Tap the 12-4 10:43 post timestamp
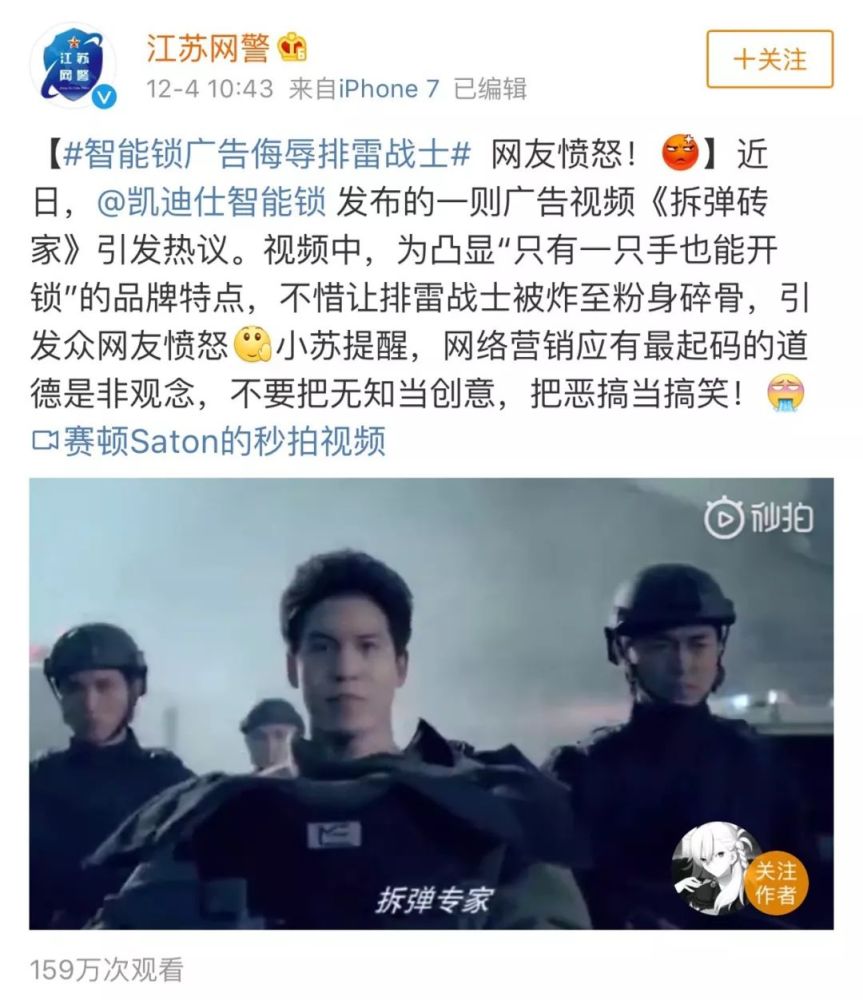Viewport: 863px width, 1000px height. pyautogui.click(x=210, y=89)
